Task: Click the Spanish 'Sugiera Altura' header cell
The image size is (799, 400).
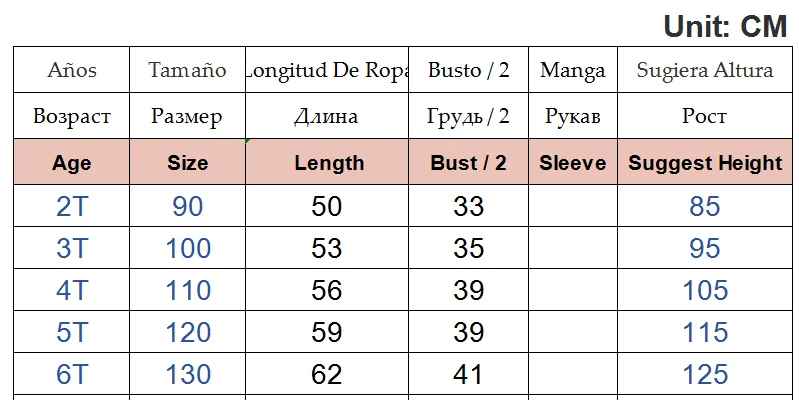Action: click(x=705, y=71)
